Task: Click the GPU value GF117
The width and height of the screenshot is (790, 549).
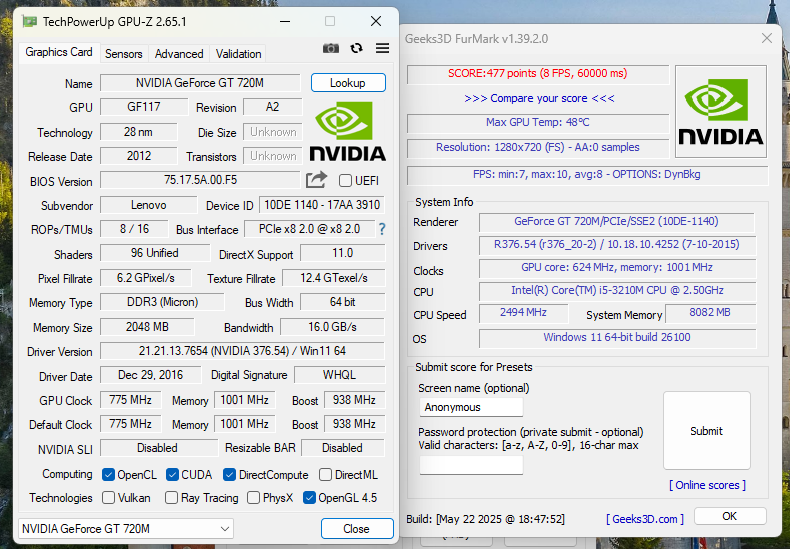Action: 144,107
